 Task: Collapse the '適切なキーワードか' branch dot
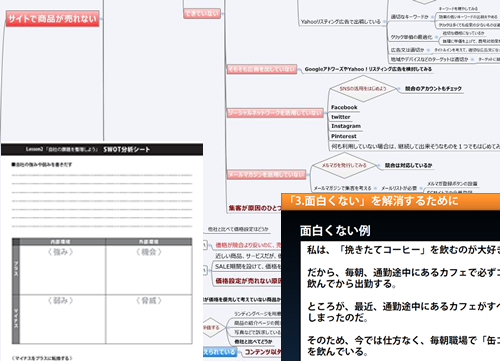(x=432, y=17)
